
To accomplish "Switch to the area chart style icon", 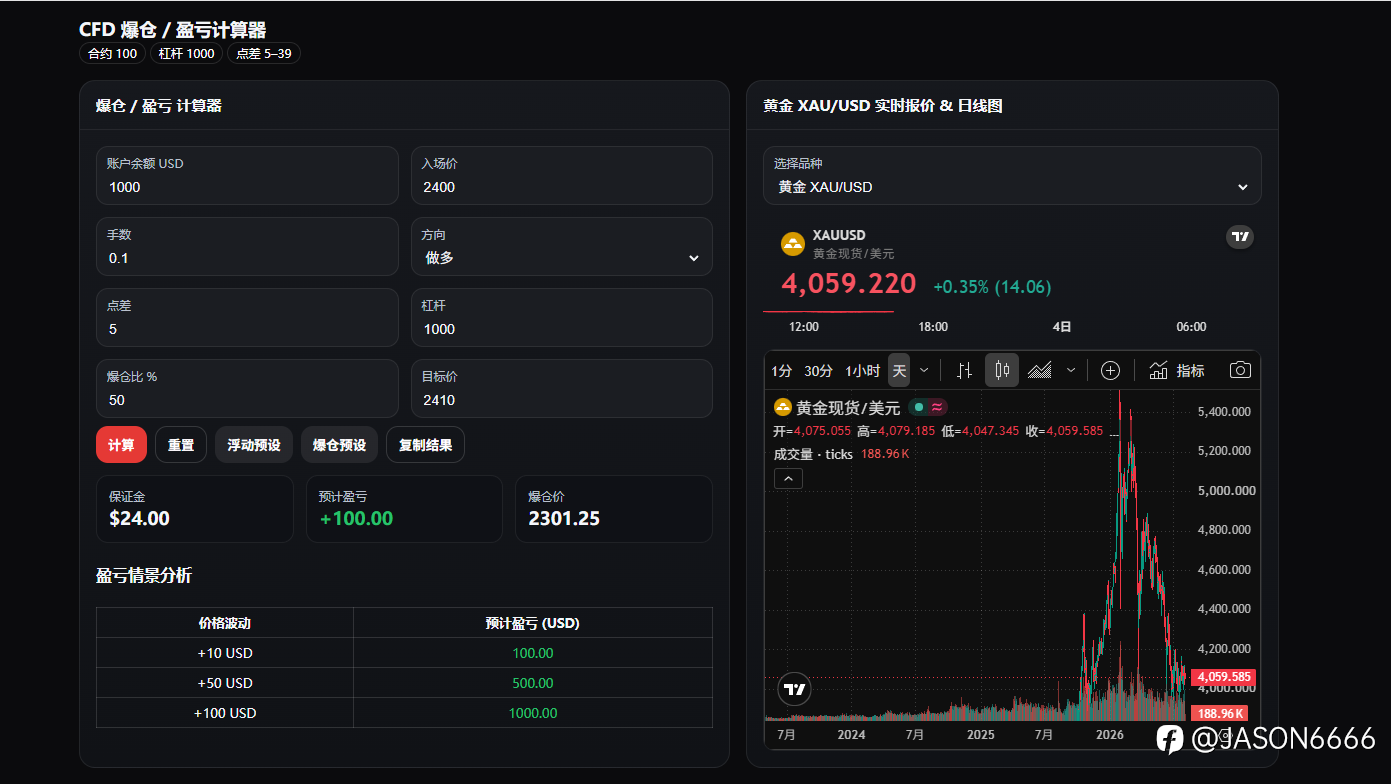I will [x=1040, y=371].
